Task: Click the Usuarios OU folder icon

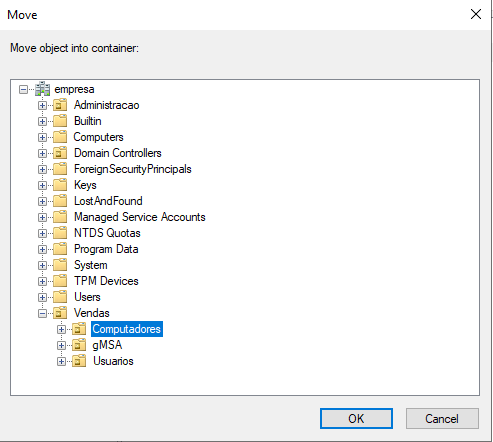Action: coord(79,361)
